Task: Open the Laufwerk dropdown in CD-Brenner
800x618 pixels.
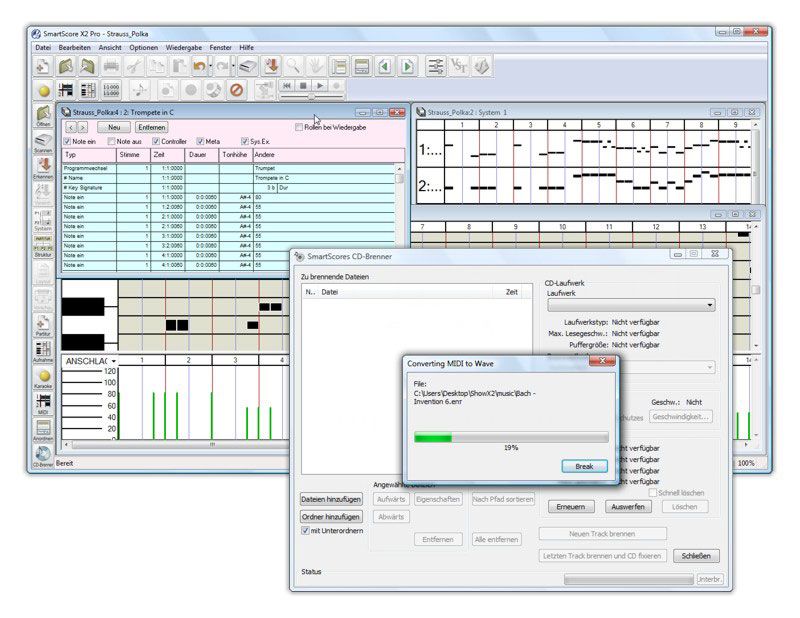Action: click(631, 305)
